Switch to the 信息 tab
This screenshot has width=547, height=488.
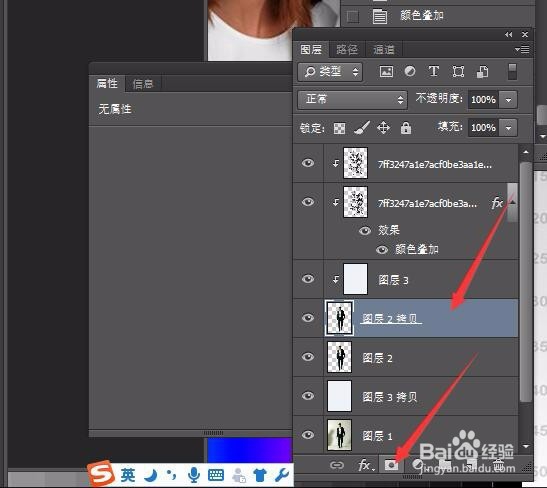pos(143,84)
